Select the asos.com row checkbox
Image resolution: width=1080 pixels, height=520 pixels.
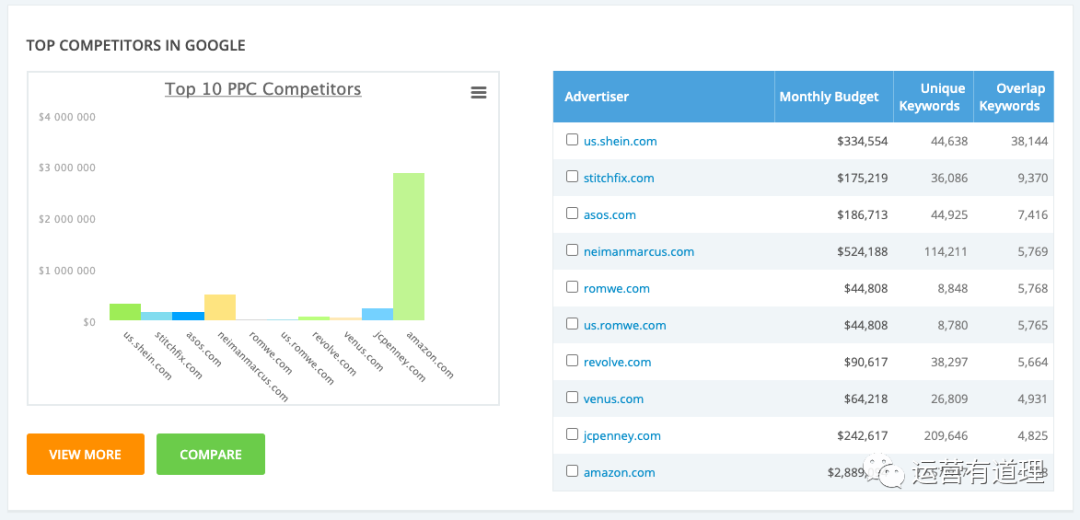(572, 213)
